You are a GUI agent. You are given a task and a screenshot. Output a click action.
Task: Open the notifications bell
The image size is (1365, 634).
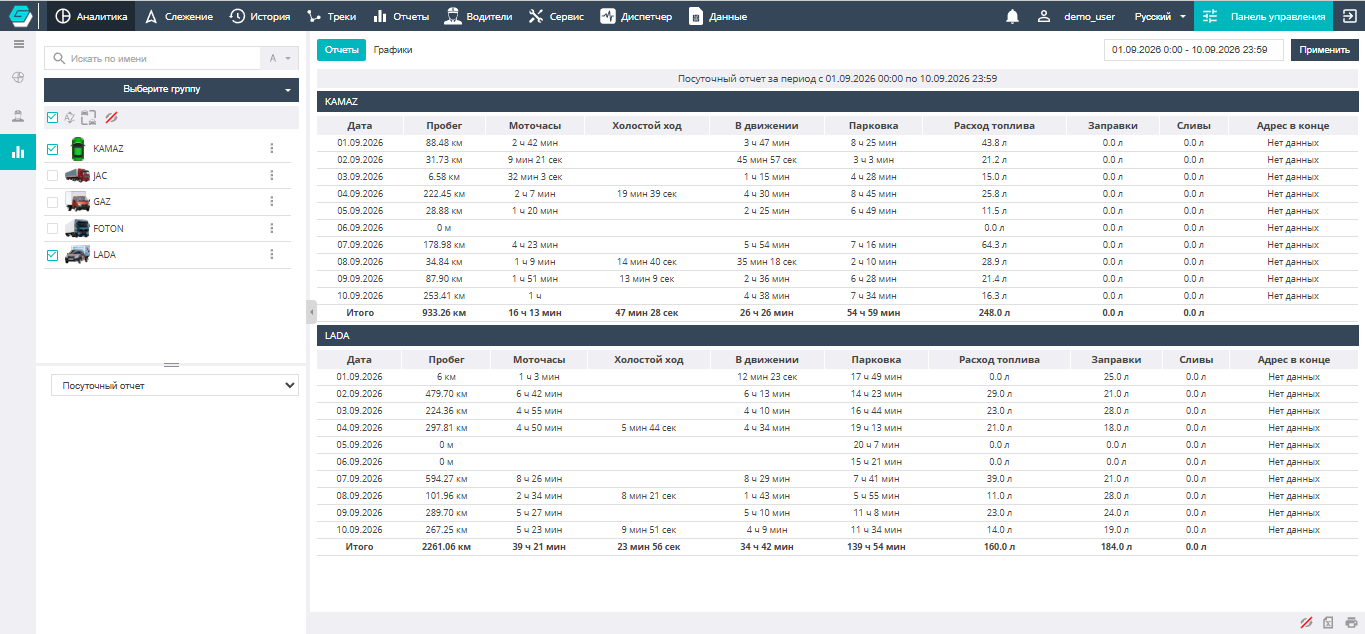[x=1013, y=16]
